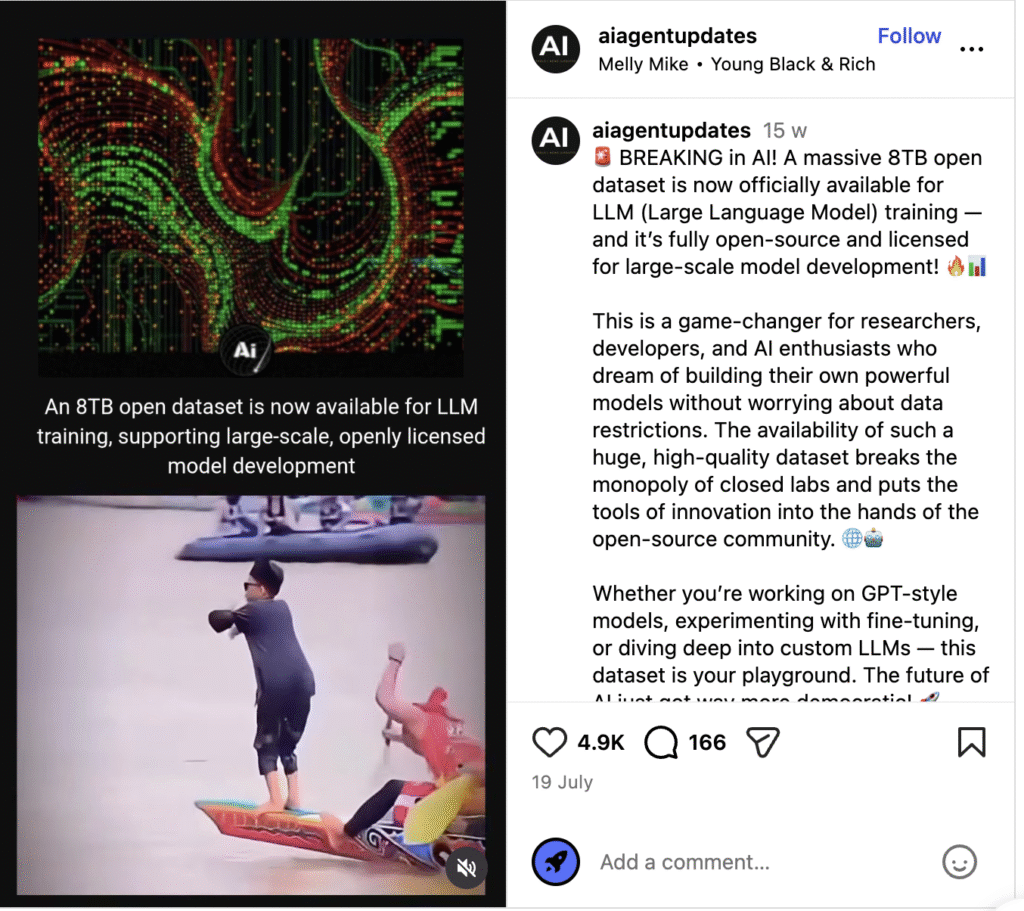View the 4.9K likes count
1024x911 pixels.
(x=601, y=743)
